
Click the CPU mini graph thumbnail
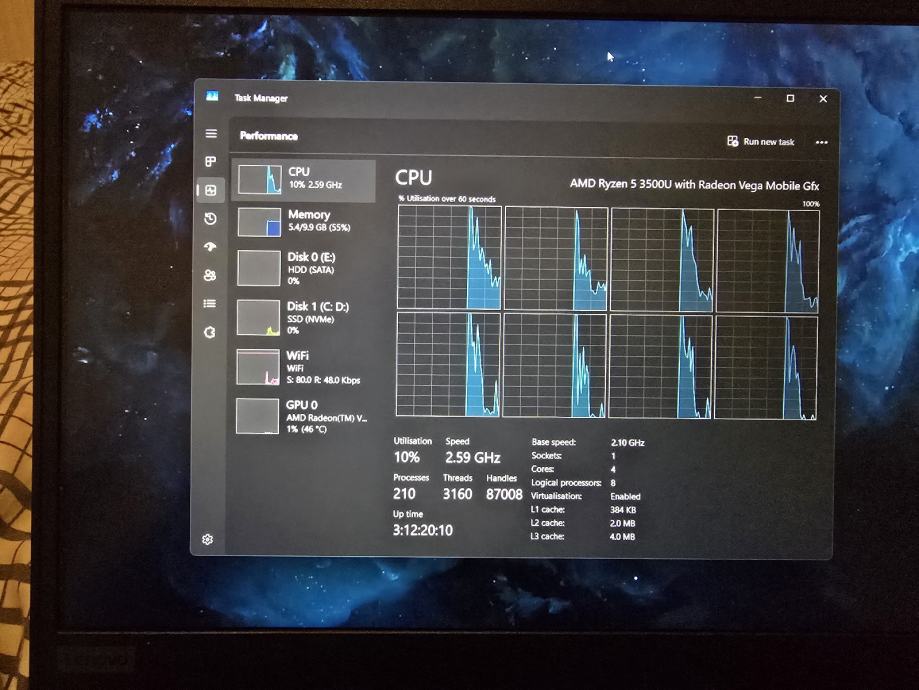click(x=260, y=179)
